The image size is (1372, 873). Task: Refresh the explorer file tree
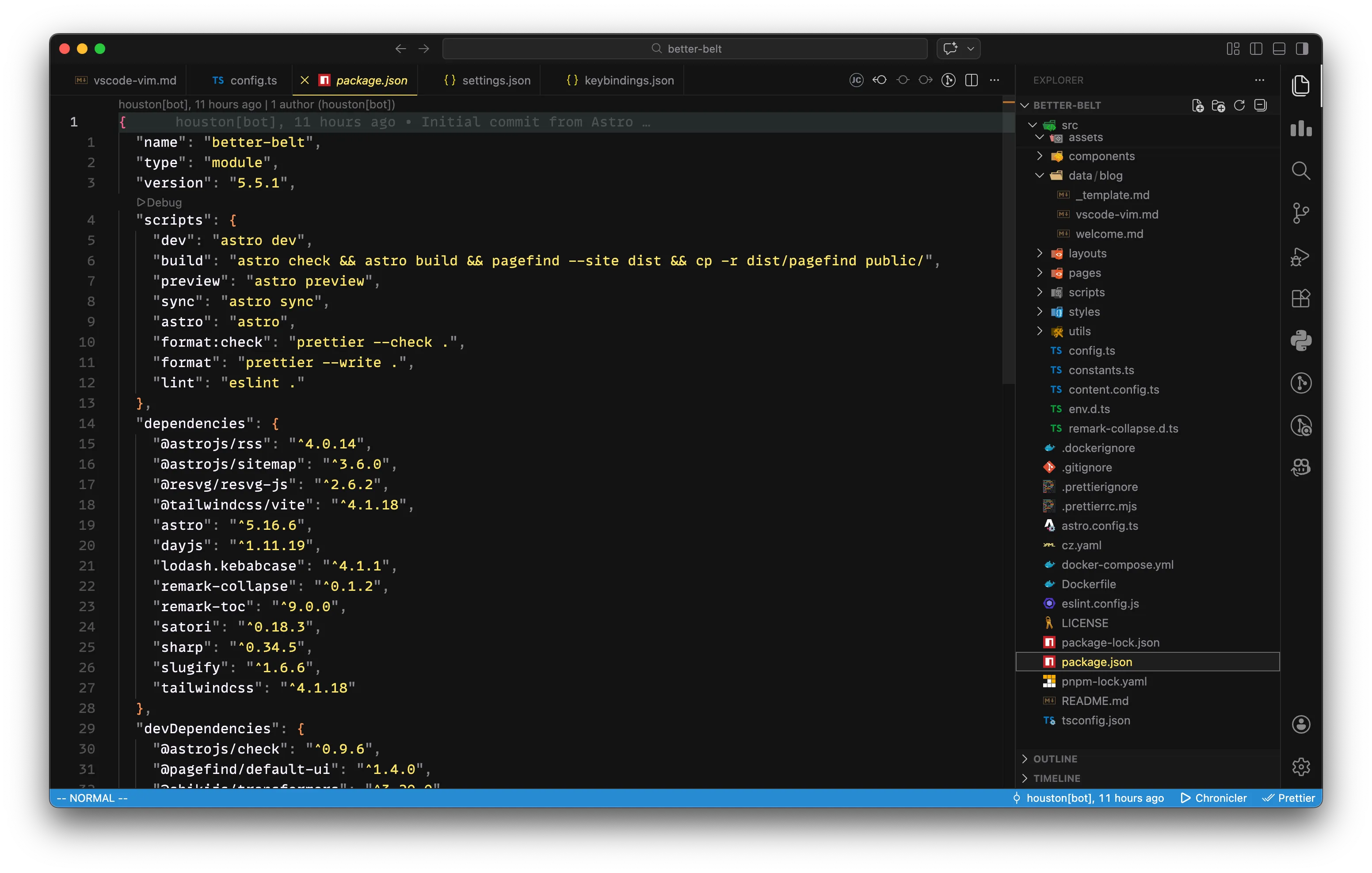tap(1239, 106)
